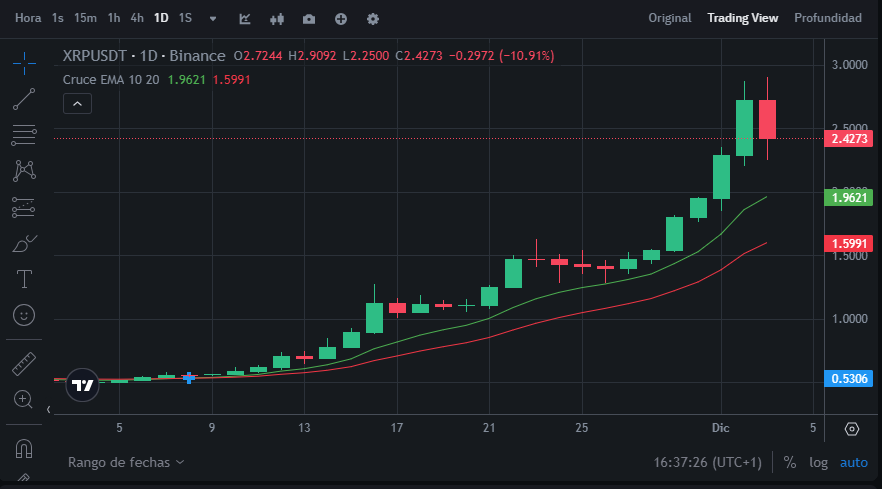The width and height of the screenshot is (882, 489).
Task: Click the 13 date label on time axis
Action: (x=304, y=428)
